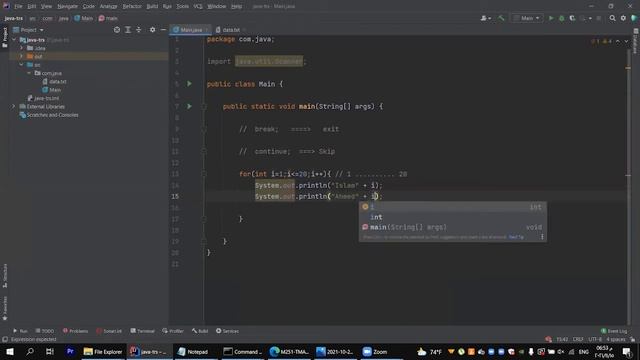Click UTF-8 encoding in status bar
The height and width of the screenshot is (360, 640).
(x=595, y=339)
